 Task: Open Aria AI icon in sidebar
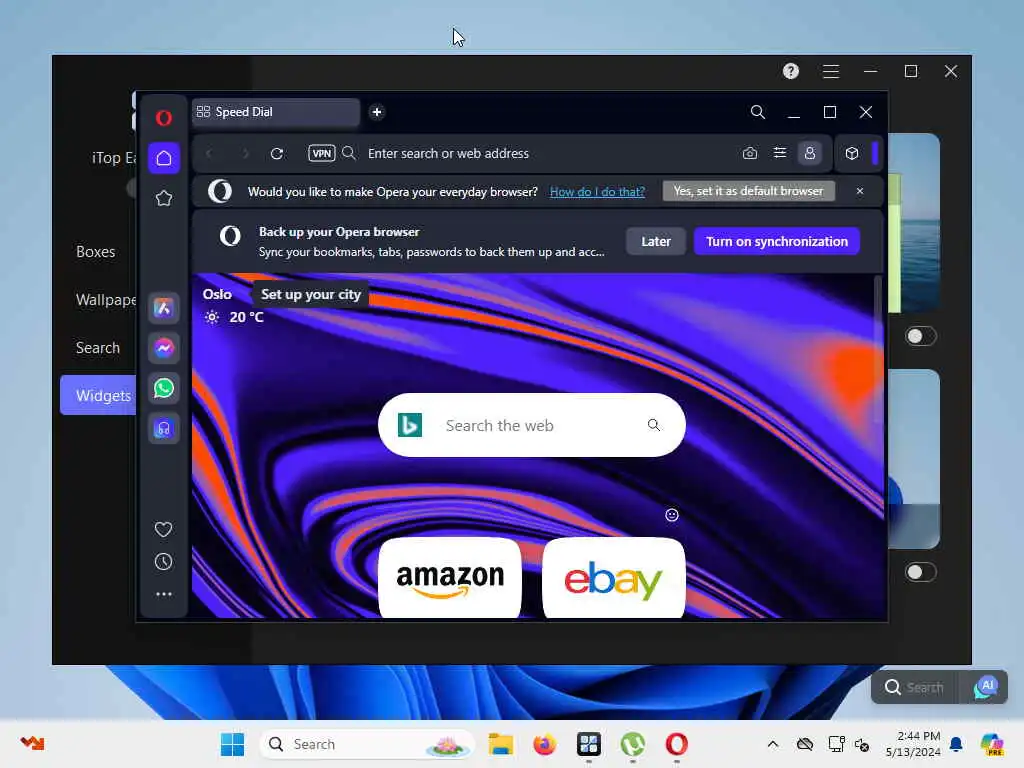point(164,308)
